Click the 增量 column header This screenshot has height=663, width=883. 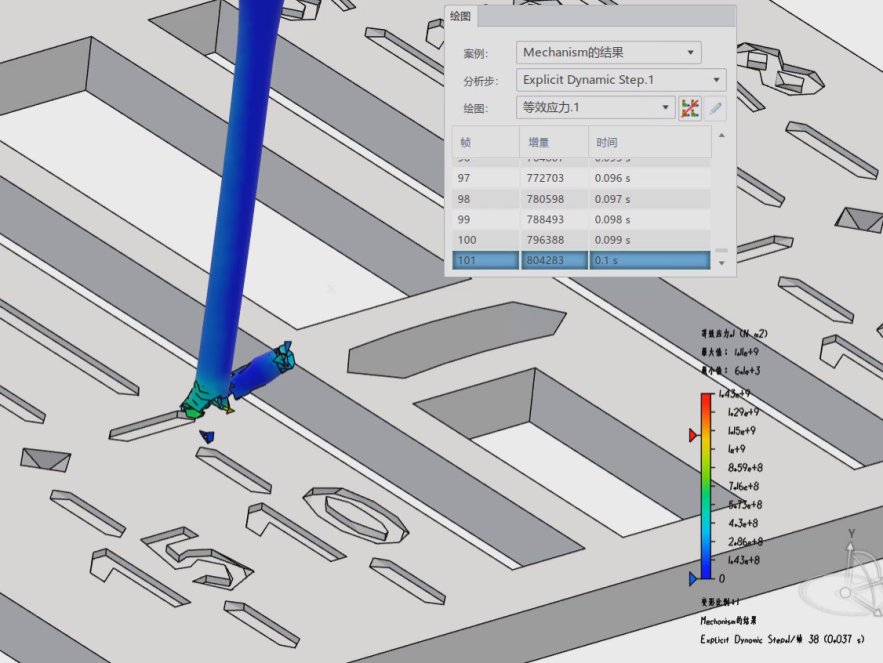click(x=553, y=142)
